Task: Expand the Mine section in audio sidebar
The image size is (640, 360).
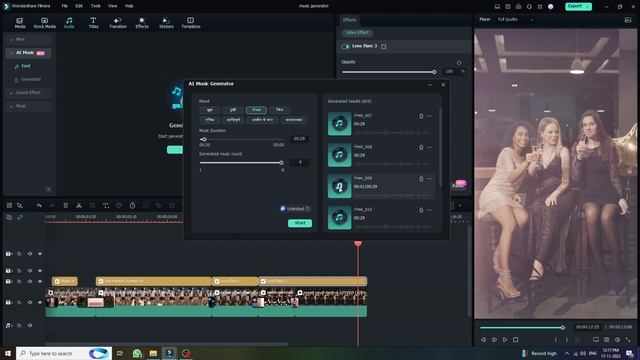Action: tap(11, 40)
